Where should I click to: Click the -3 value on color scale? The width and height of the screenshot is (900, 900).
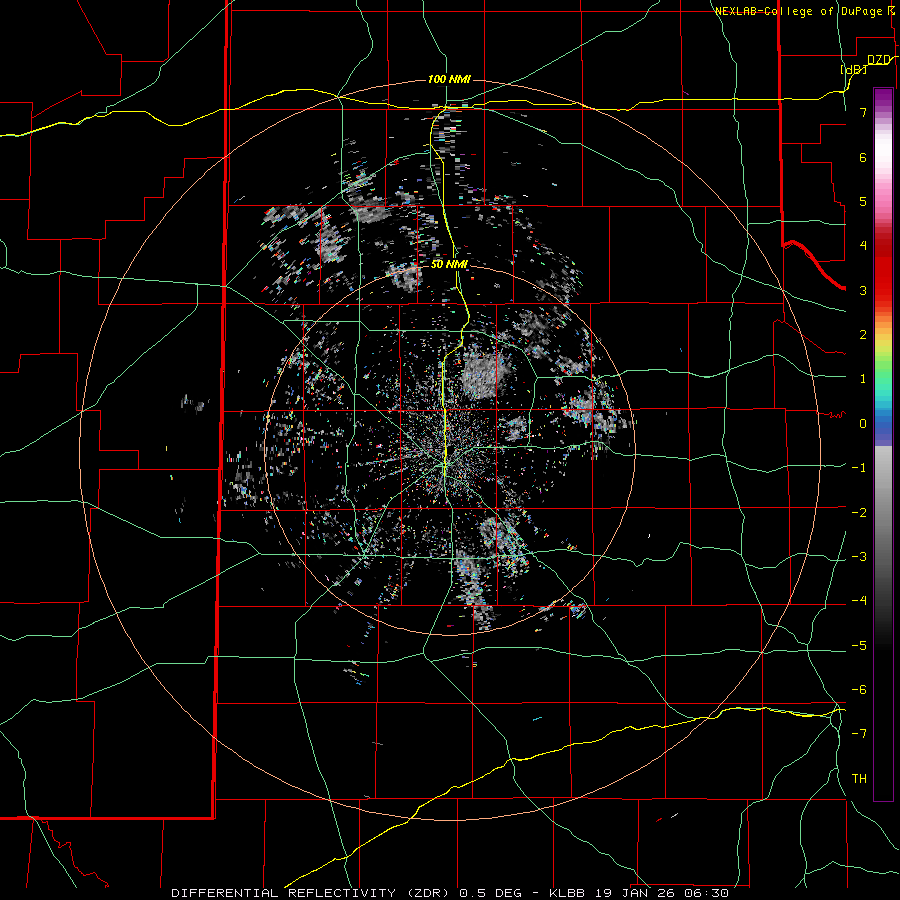pyautogui.click(x=859, y=557)
